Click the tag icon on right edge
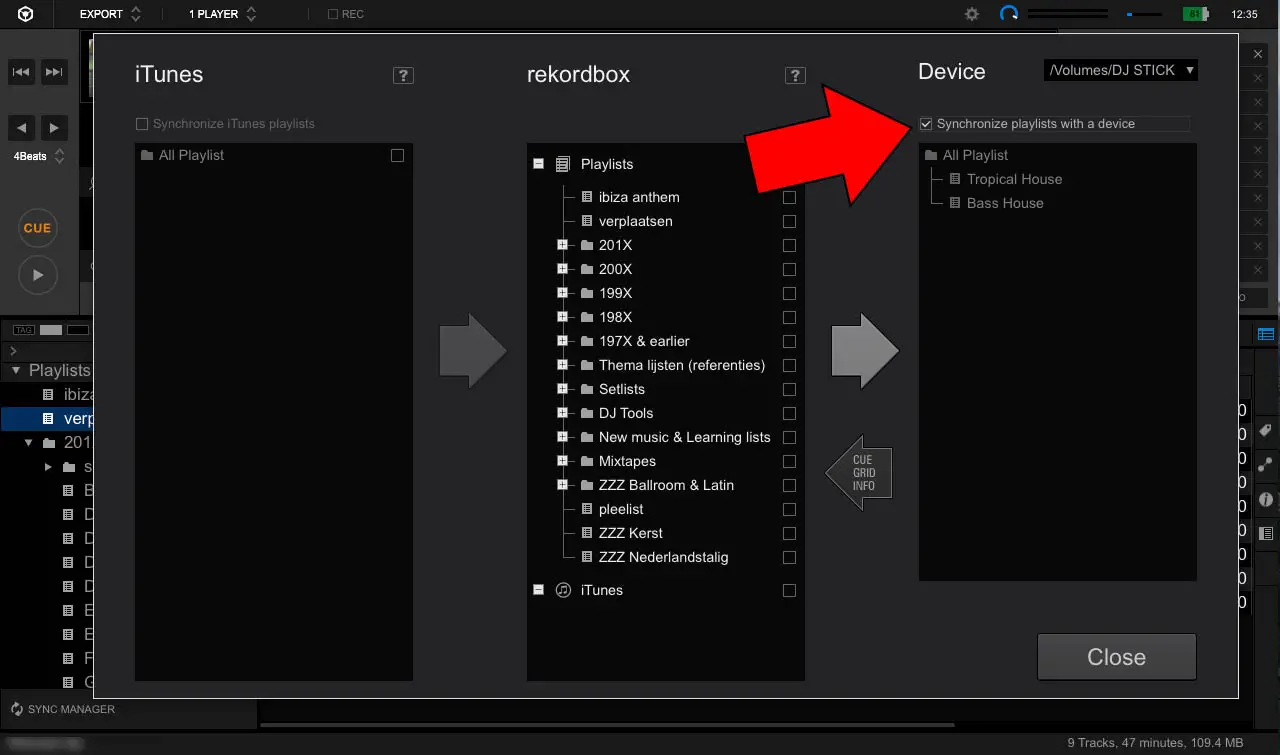The width and height of the screenshot is (1280, 755). [x=1265, y=431]
